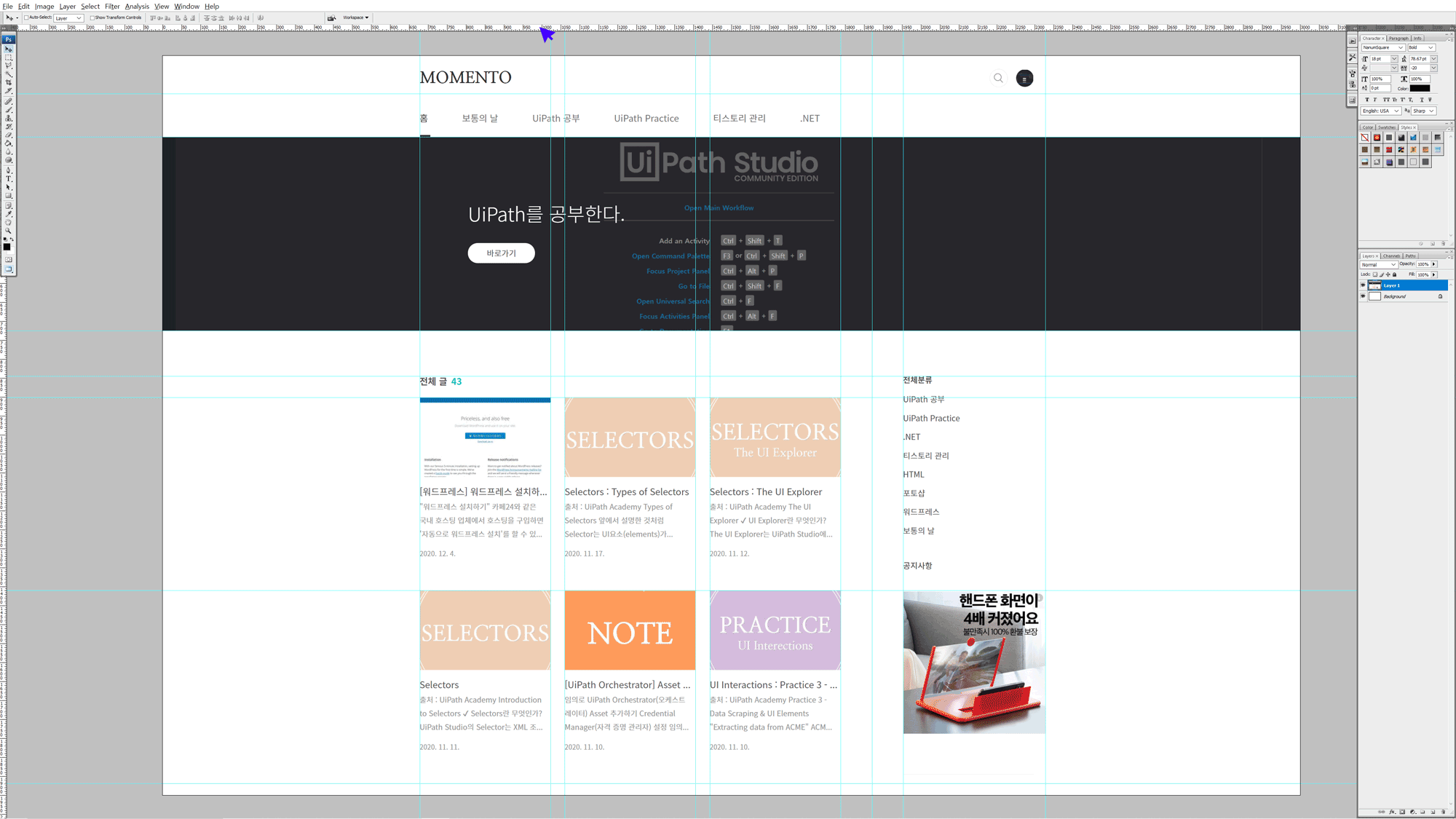Enable Show Transform Controls checkbox
The width and height of the screenshot is (1456, 819).
pos(92,17)
